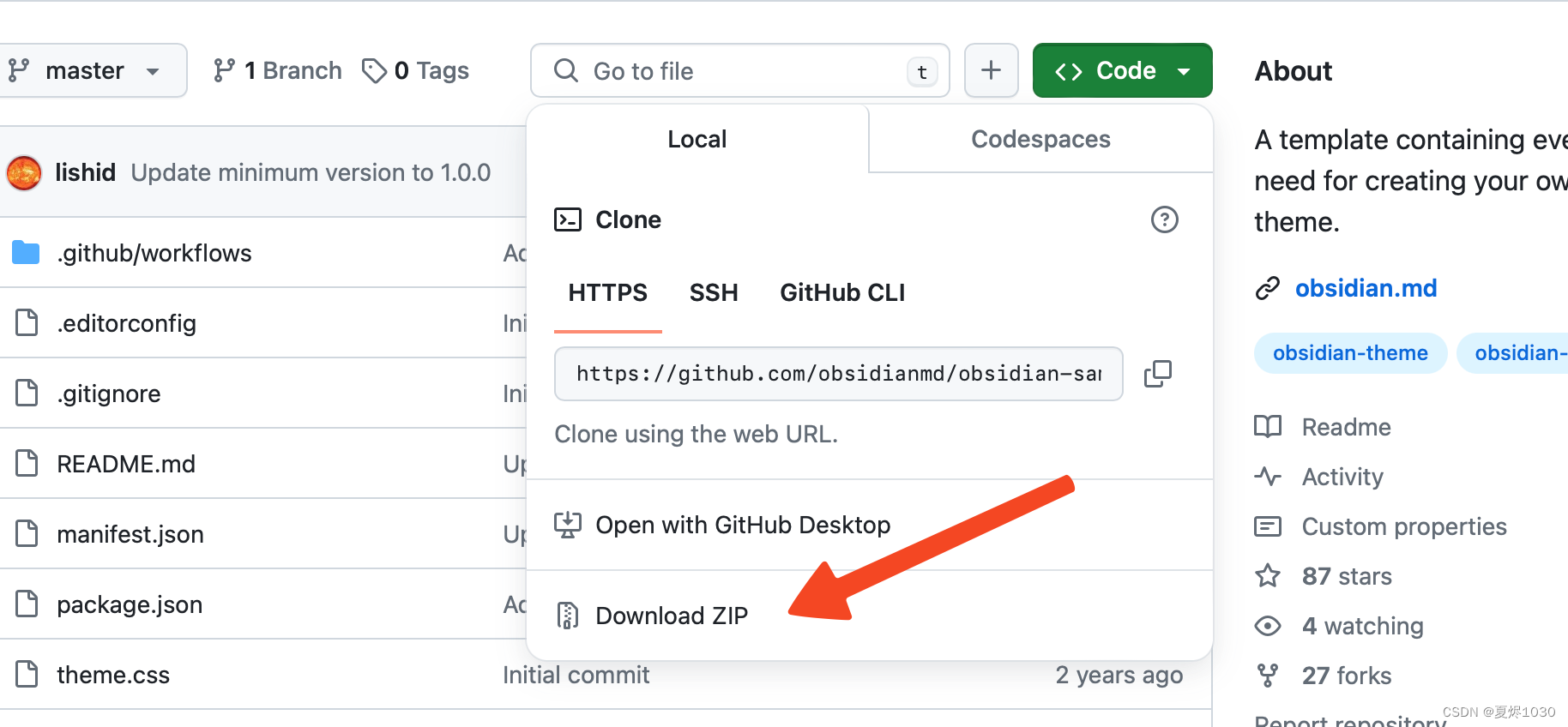Click the Clone terminal icon
This screenshot has height=727, width=1568.
pyautogui.click(x=567, y=219)
